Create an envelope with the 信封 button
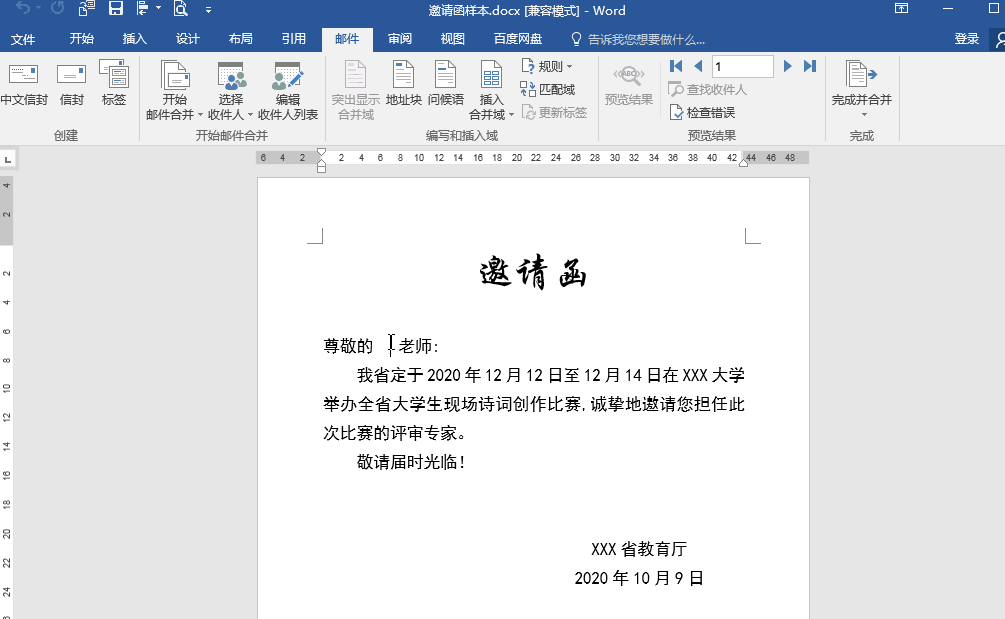The height and width of the screenshot is (619, 1005). pyautogui.click(x=71, y=83)
